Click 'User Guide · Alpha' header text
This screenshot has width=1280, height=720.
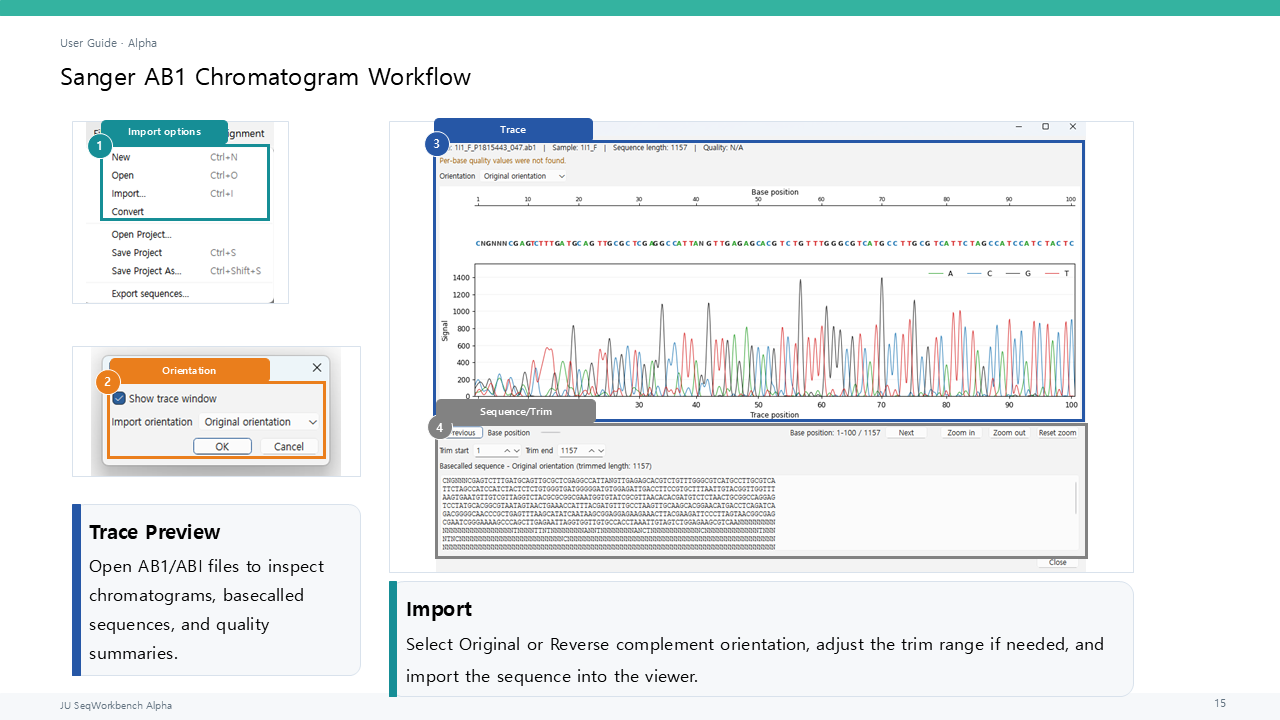coord(108,43)
